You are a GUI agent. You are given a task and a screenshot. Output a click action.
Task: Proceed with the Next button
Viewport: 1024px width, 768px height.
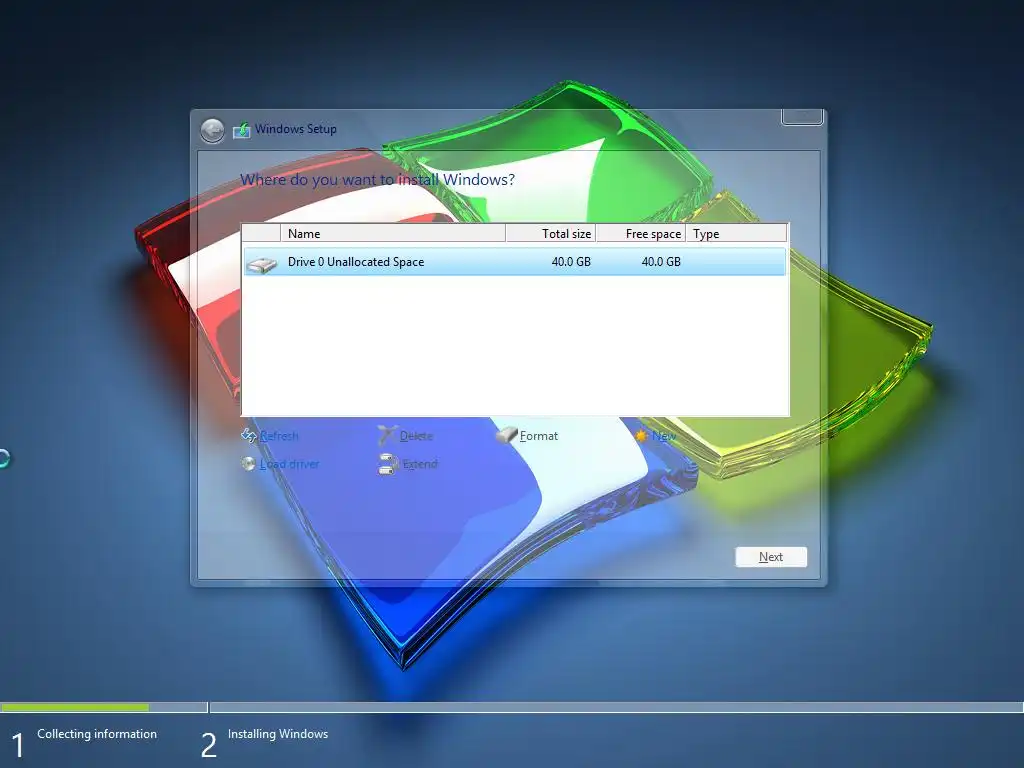click(771, 557)
